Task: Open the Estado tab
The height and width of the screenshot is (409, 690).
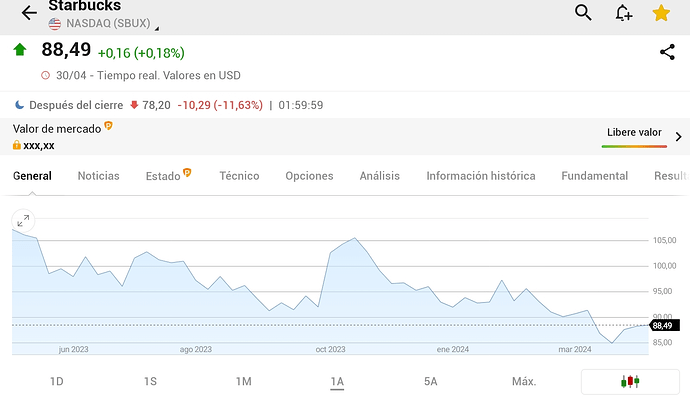Action: 163,176
